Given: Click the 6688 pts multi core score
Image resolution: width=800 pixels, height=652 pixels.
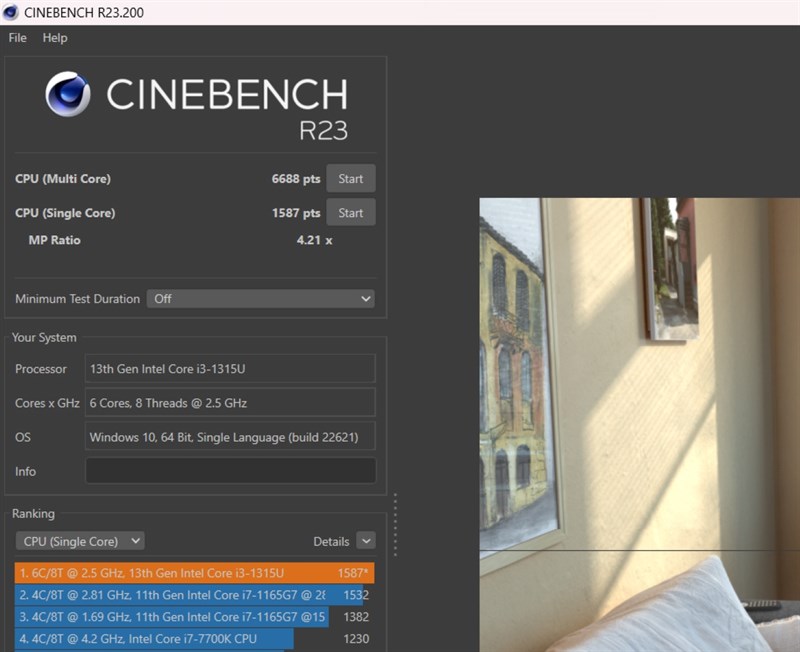Looking at the screenshot, I should 296,179.
